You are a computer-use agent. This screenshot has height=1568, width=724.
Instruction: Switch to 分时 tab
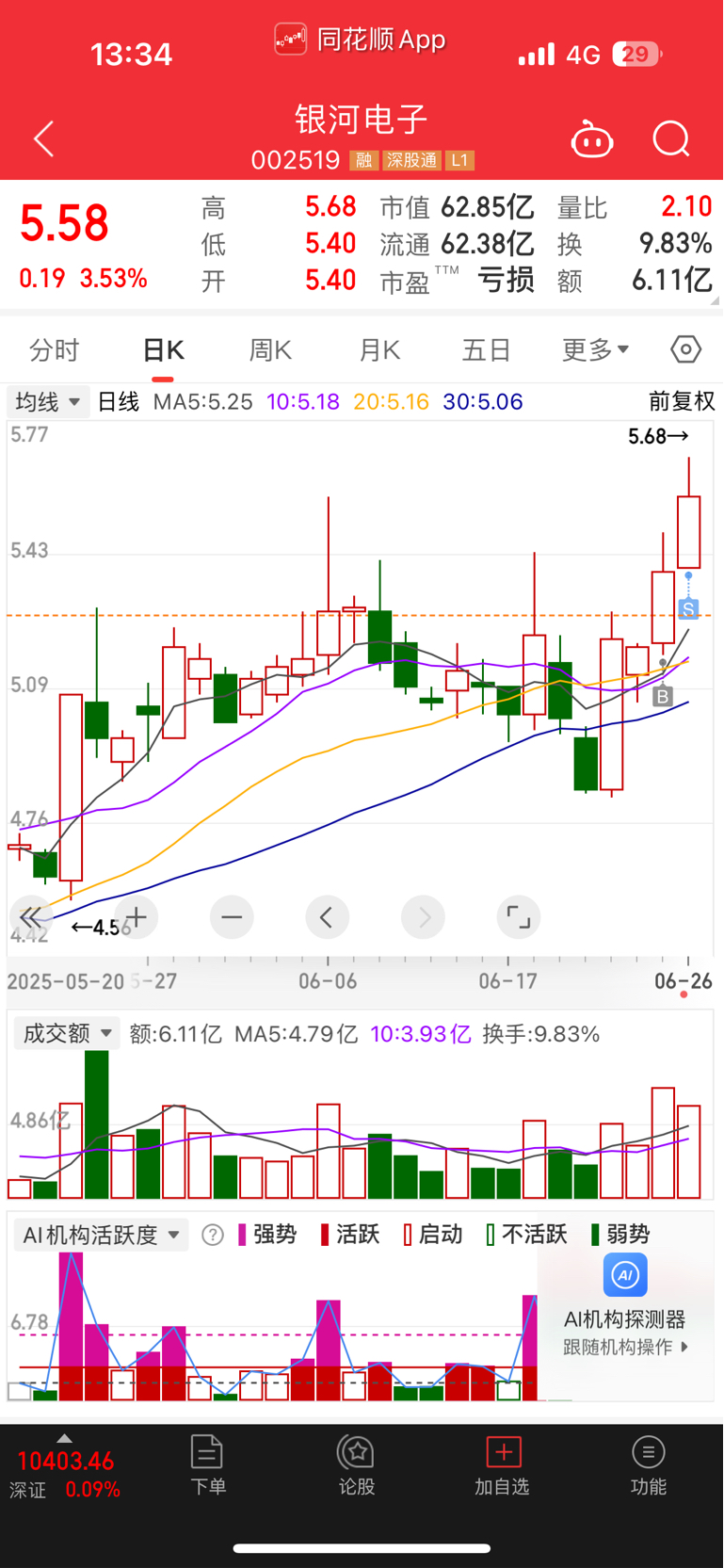pos(55,350)
